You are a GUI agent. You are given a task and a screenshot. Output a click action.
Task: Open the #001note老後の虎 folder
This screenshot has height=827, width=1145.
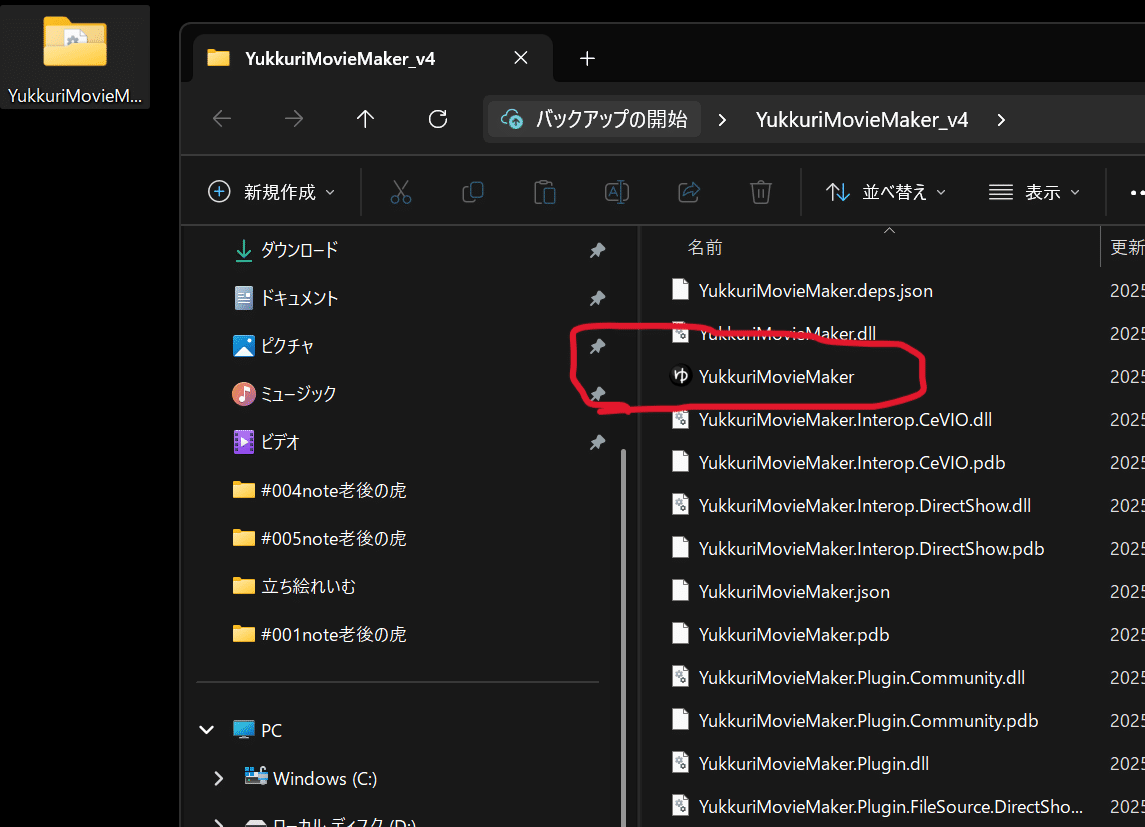(320, 634)
